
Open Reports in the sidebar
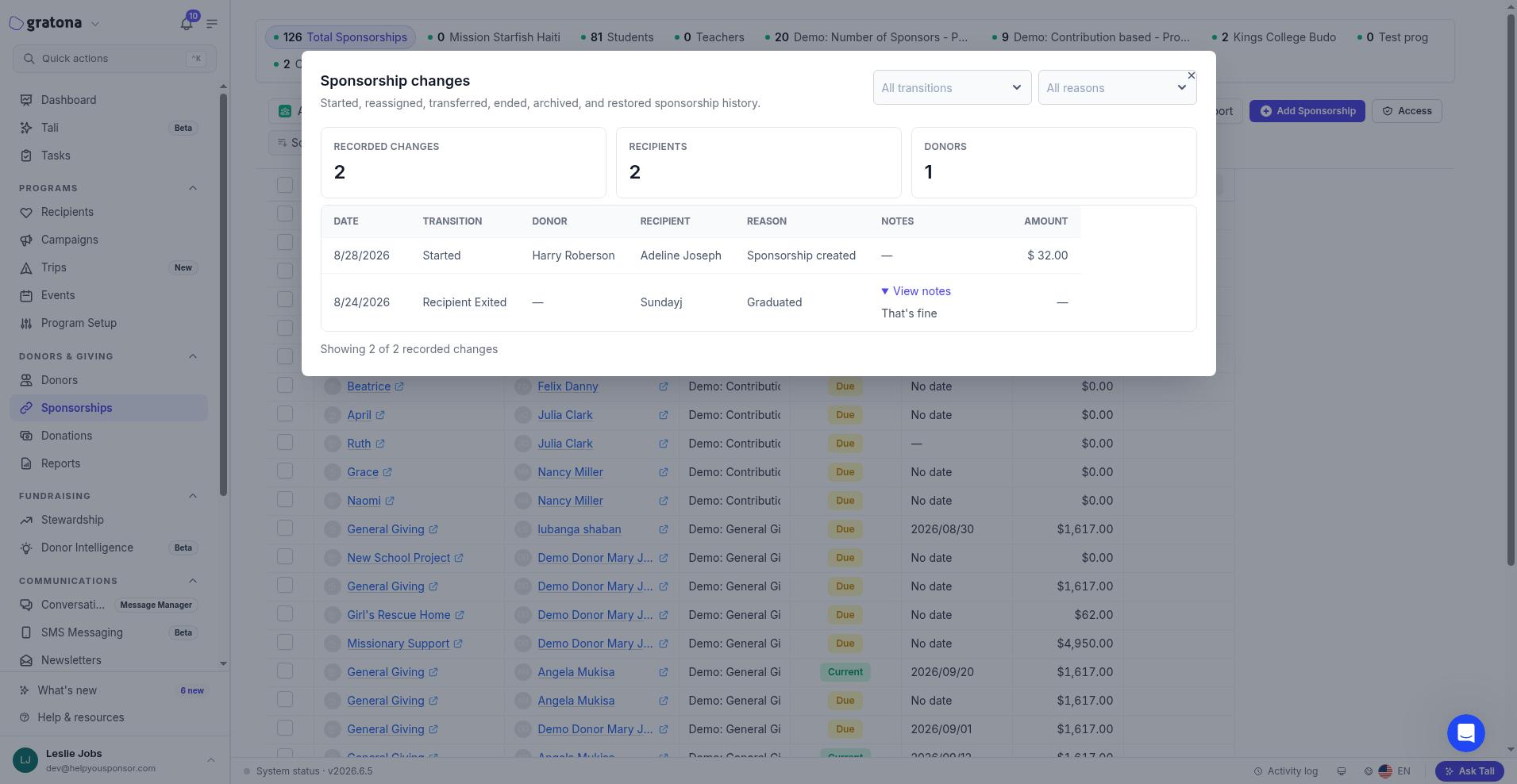110,463
